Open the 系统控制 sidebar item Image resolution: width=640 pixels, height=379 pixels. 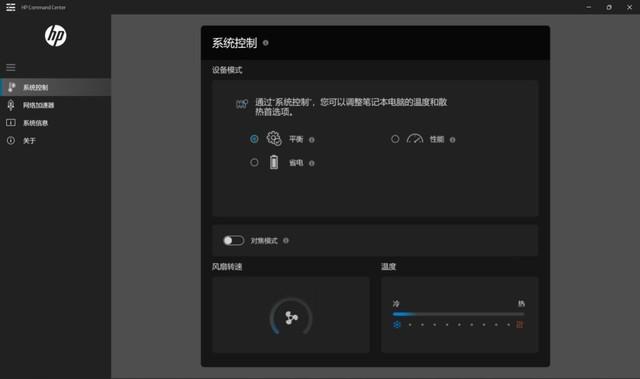point(55,87)
